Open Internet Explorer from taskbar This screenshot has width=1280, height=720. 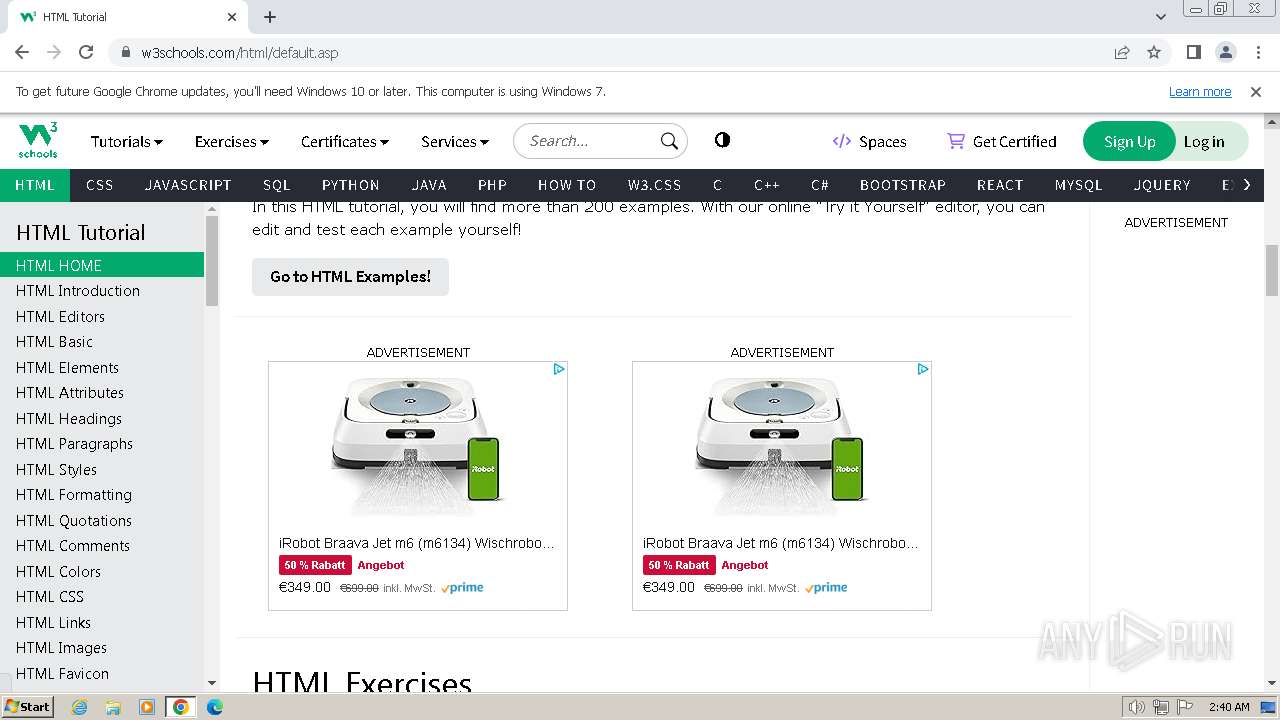[x=79, y=707]
